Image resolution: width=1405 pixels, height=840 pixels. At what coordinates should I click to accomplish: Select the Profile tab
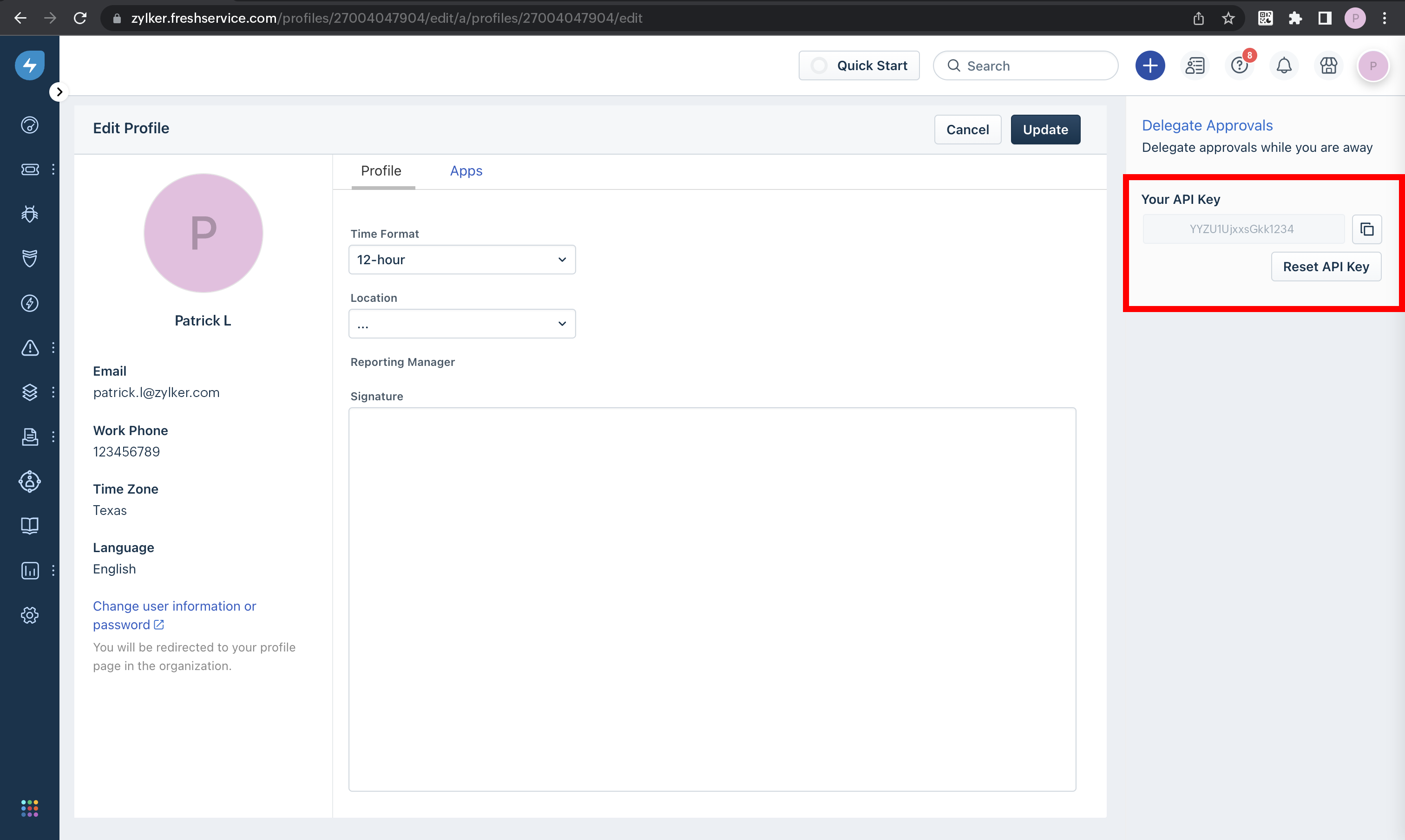(x=381, y=171)
